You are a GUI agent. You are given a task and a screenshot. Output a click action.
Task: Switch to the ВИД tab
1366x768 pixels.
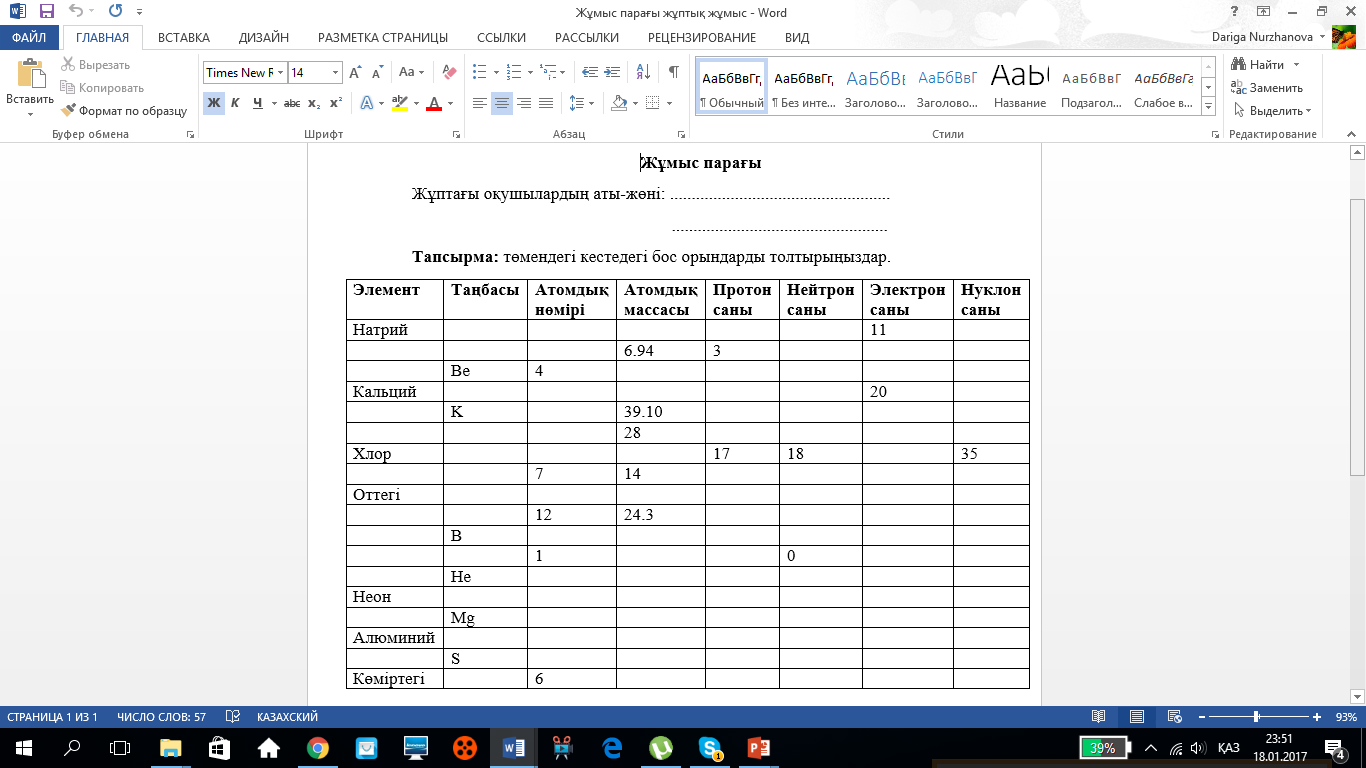tap(797, 38)
